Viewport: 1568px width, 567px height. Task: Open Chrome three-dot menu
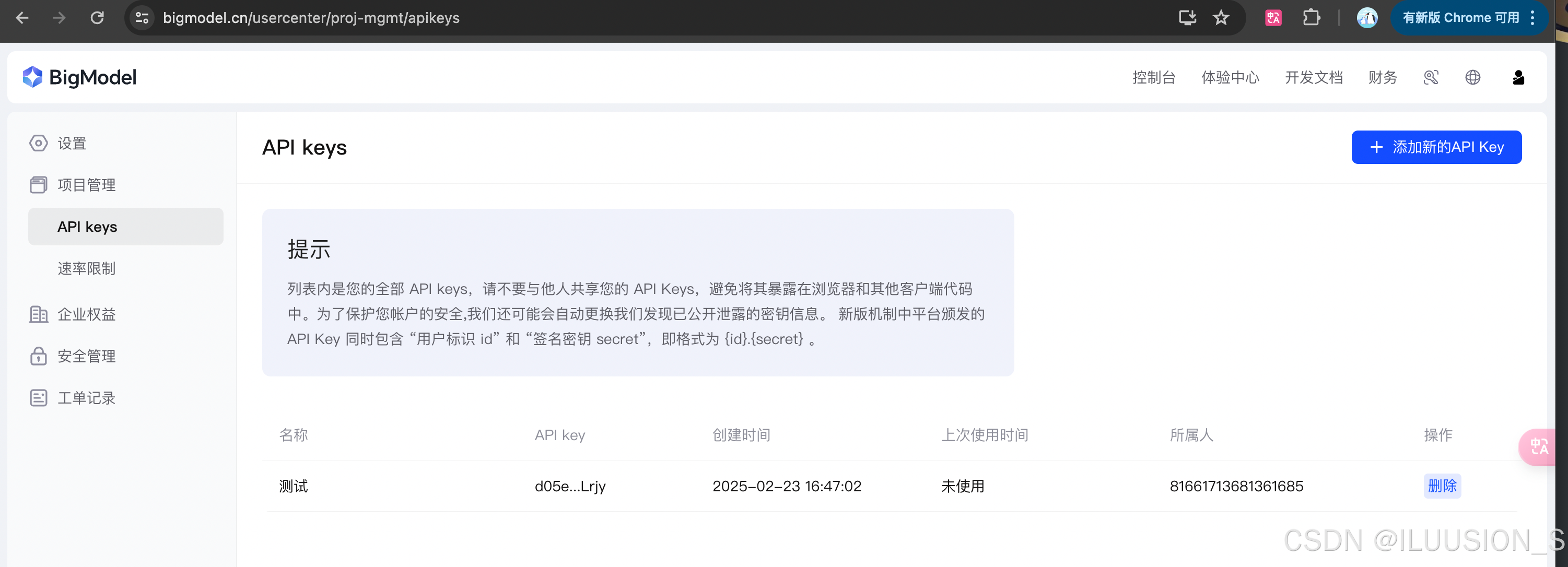click(x=1532, y=18)
